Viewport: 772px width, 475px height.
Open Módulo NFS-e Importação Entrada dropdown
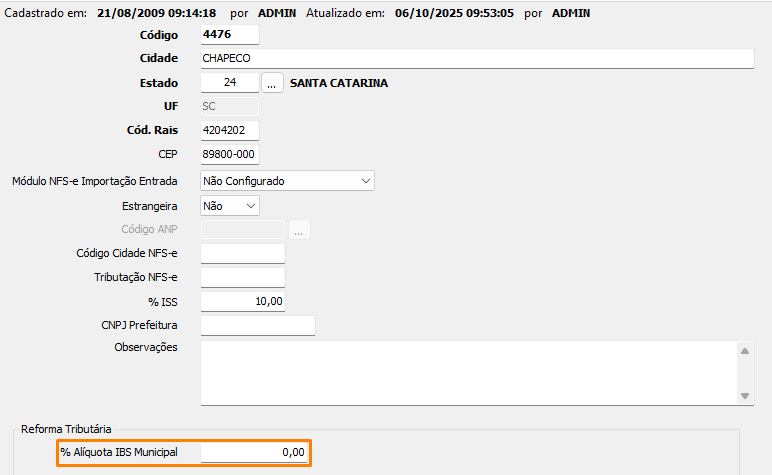(x=287, y=181)
